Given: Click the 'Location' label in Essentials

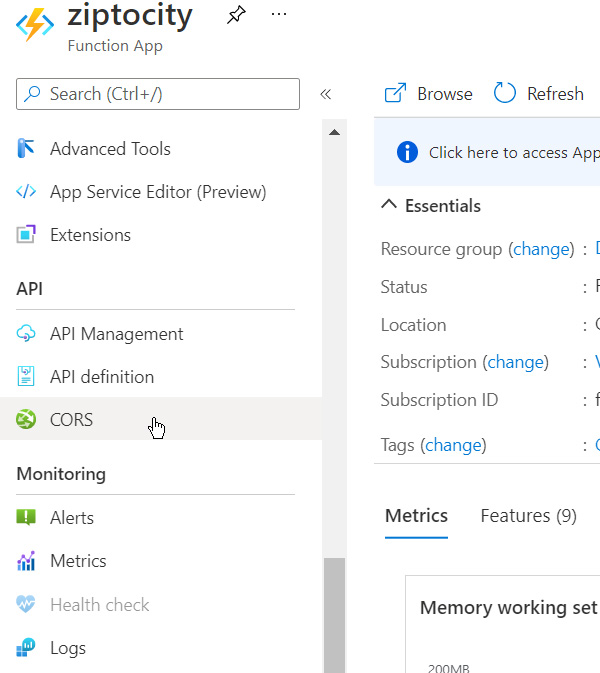Looking at the screenshot, I should tap(413, 325).
